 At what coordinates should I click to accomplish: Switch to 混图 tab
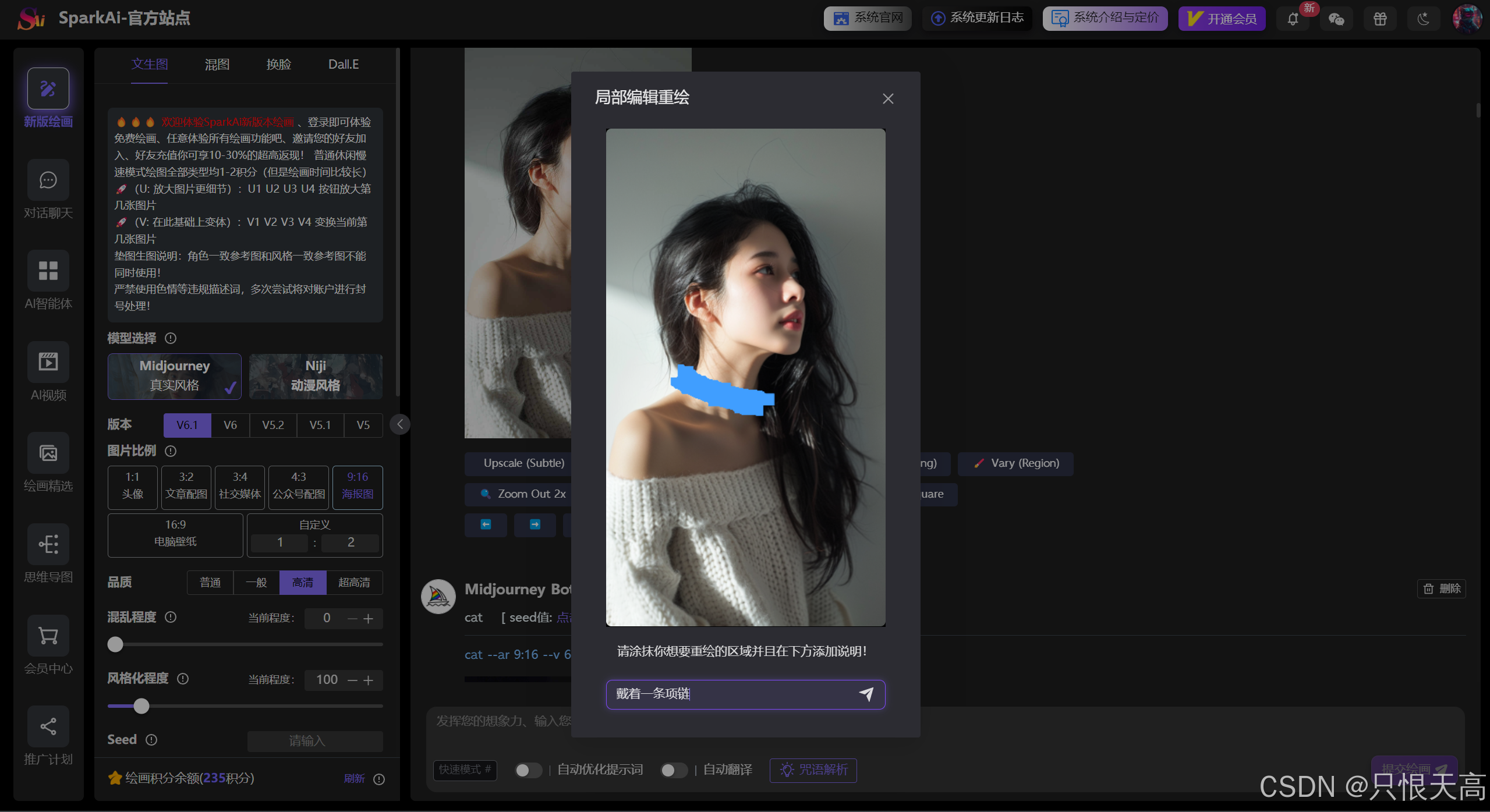pyautogui.click(x=217, y=65)
